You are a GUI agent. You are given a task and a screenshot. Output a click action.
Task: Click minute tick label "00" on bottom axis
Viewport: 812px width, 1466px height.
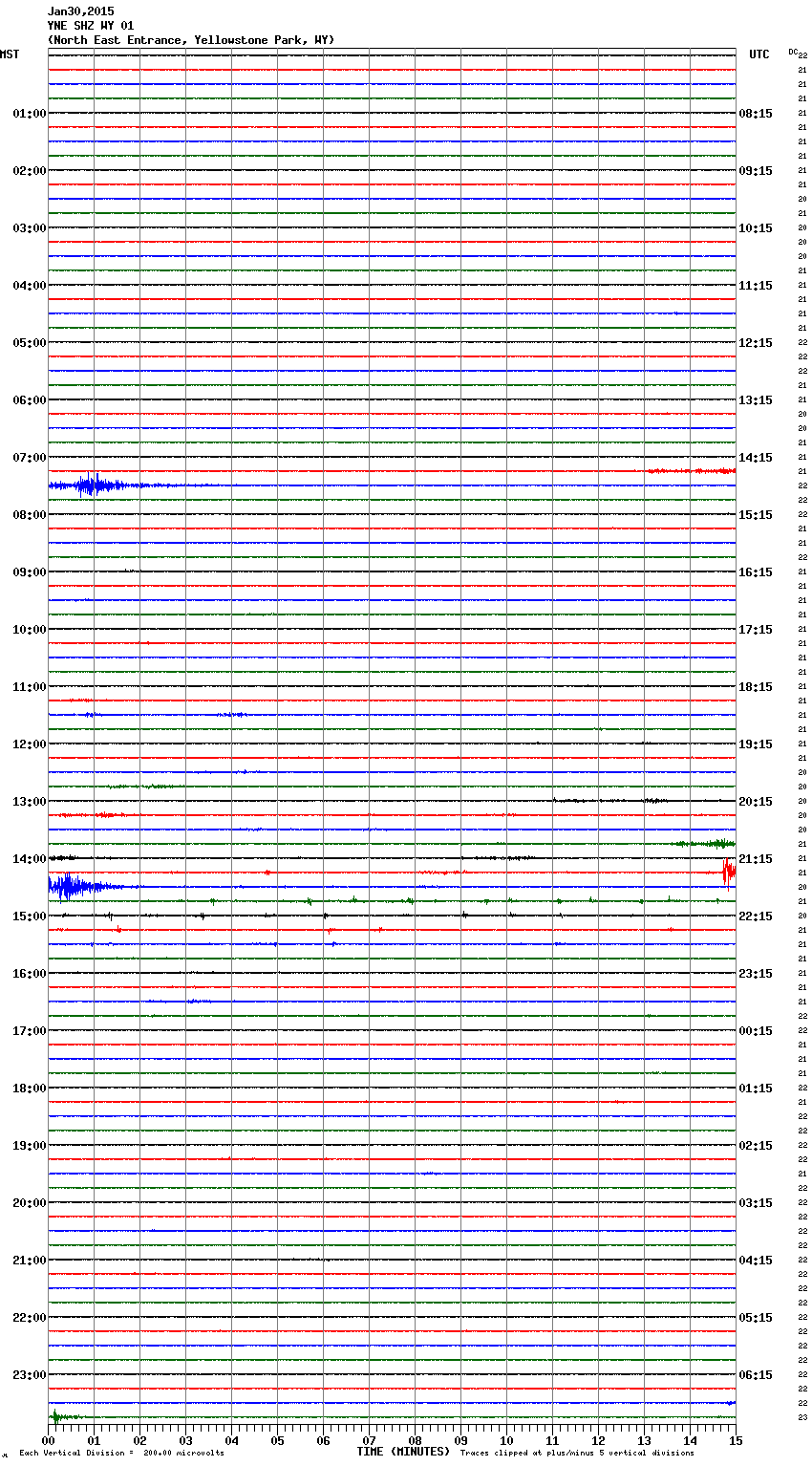coord(48,1440)
